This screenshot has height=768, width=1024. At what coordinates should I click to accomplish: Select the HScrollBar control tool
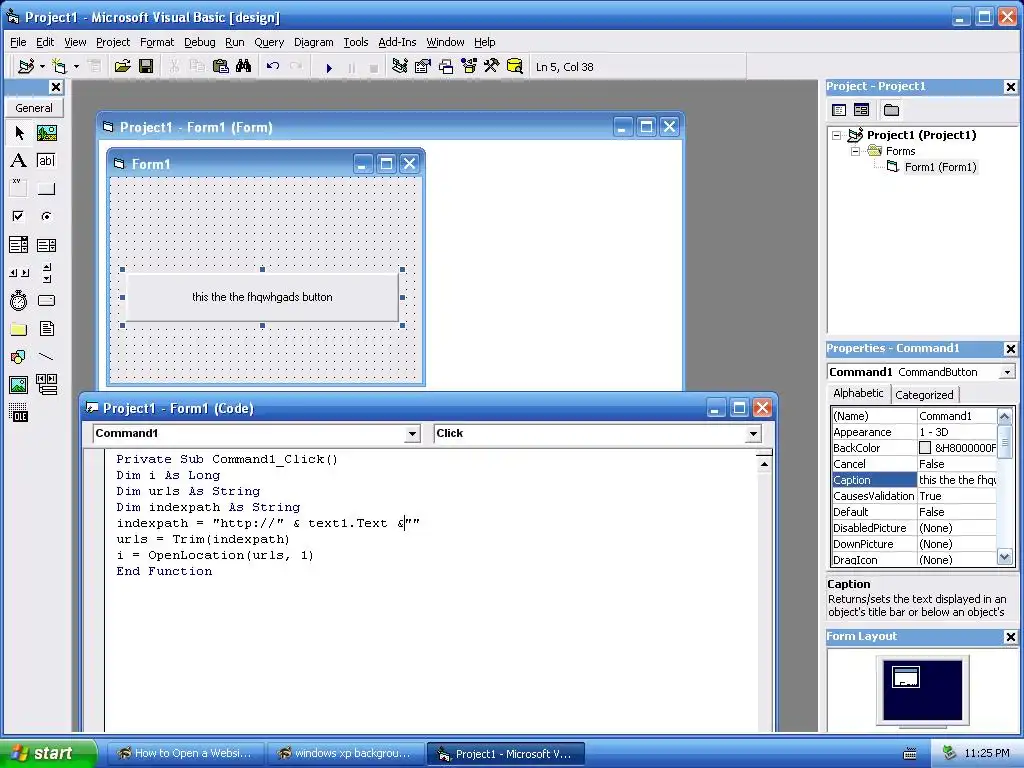(19, 273)
